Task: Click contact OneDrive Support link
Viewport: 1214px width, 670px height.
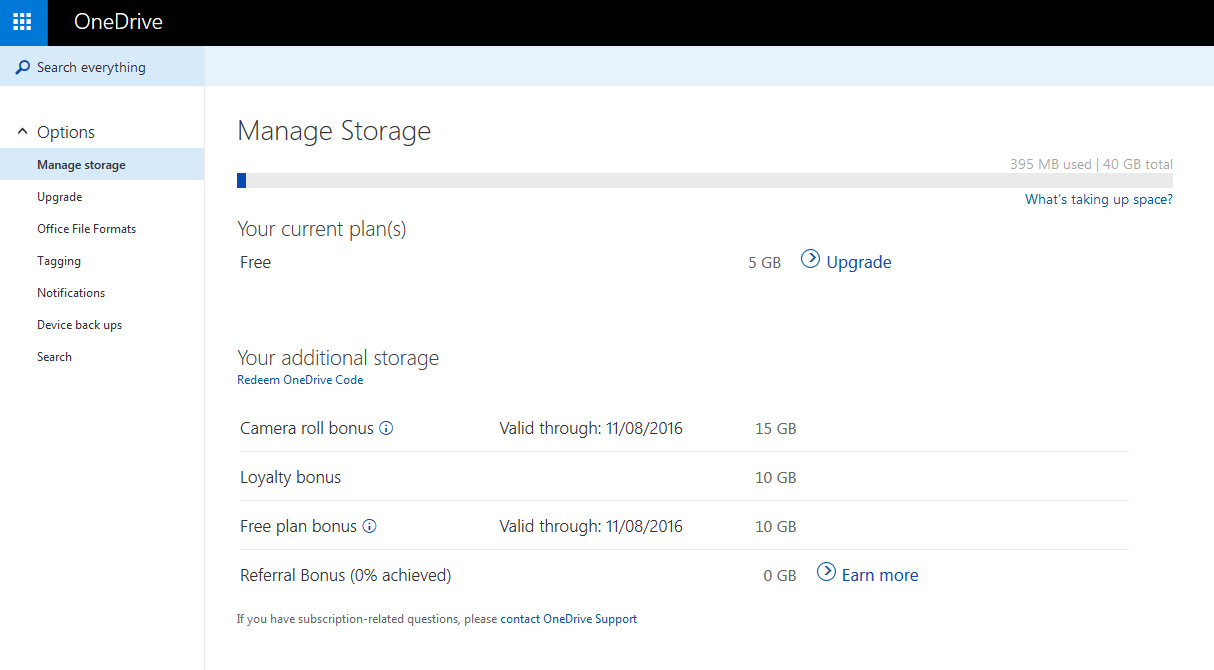Action: click(x=569, y=619)
